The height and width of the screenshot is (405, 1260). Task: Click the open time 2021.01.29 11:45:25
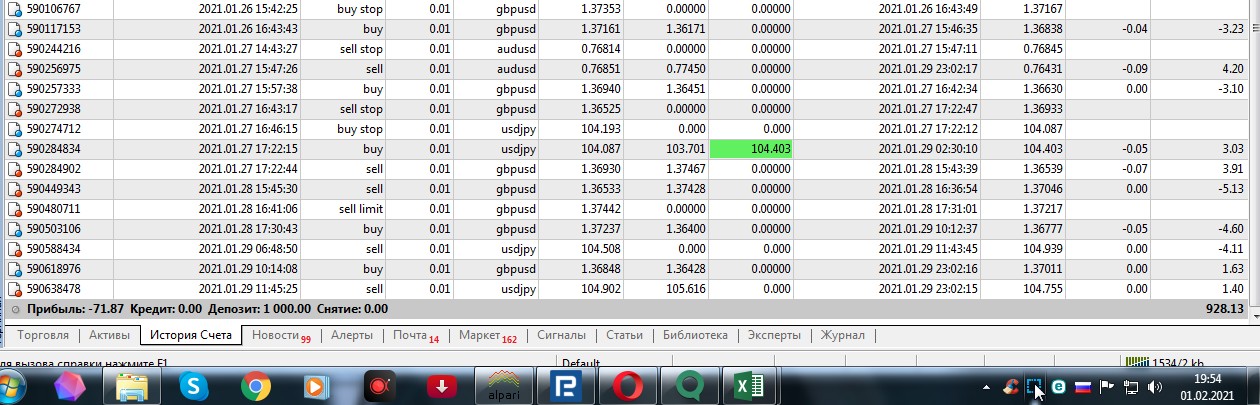[248, 289]
